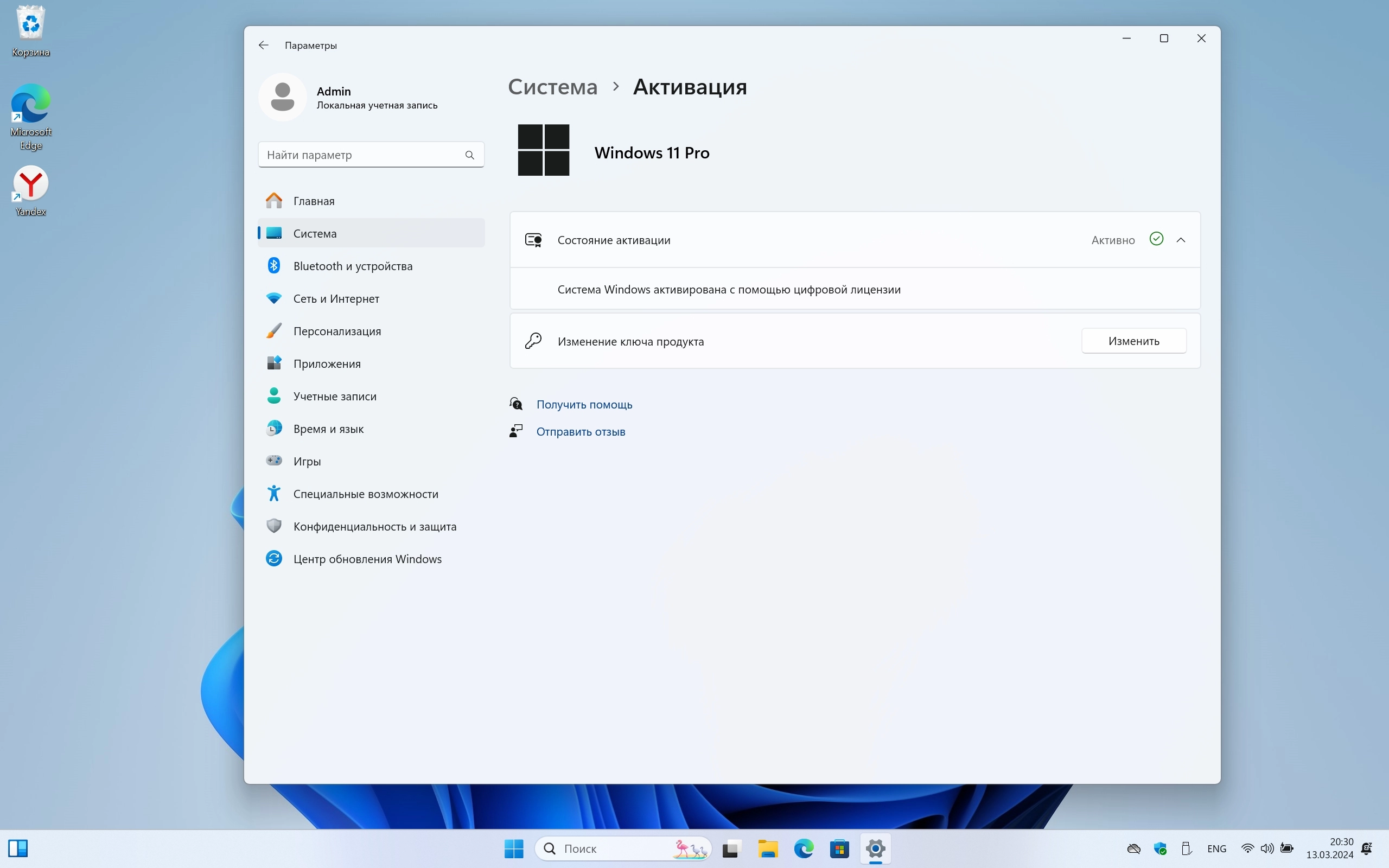Go to Главная in sidebar
The width and height of the screenshot is (1389, 868).
(314, 201)
